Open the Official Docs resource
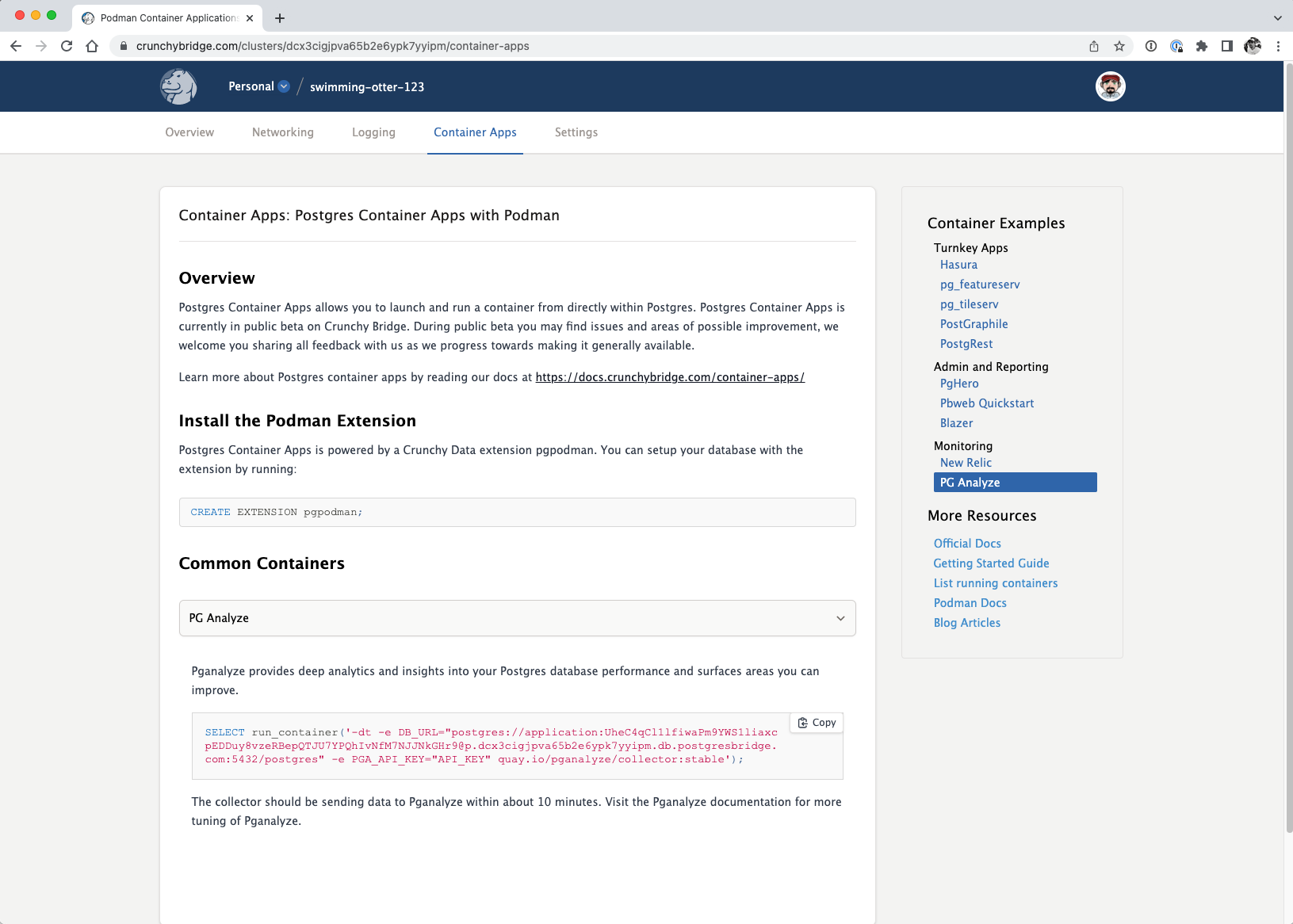The image size is (1293, 924). pos(967,544)
